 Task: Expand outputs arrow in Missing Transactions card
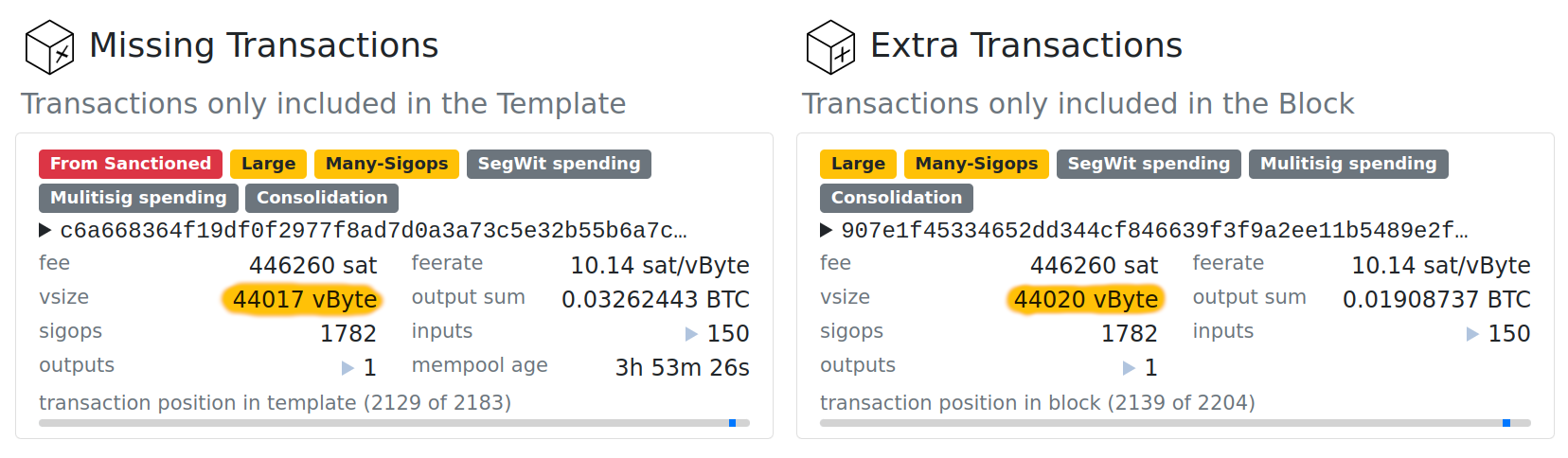(x=347, y=368)
